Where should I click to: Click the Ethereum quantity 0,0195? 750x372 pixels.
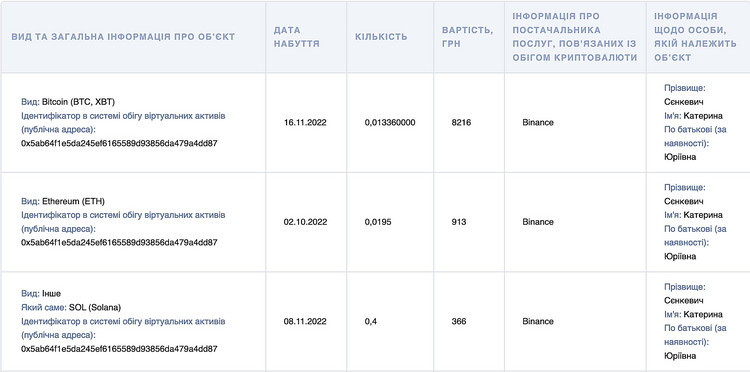[378, 222]
